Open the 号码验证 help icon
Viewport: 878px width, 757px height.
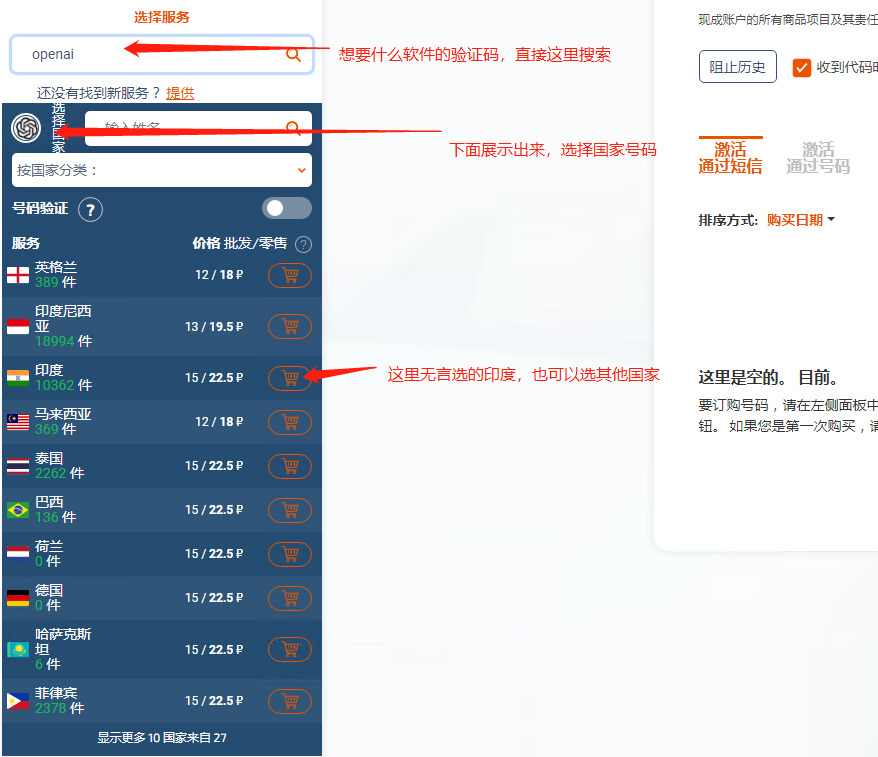(x=89, y=209)
